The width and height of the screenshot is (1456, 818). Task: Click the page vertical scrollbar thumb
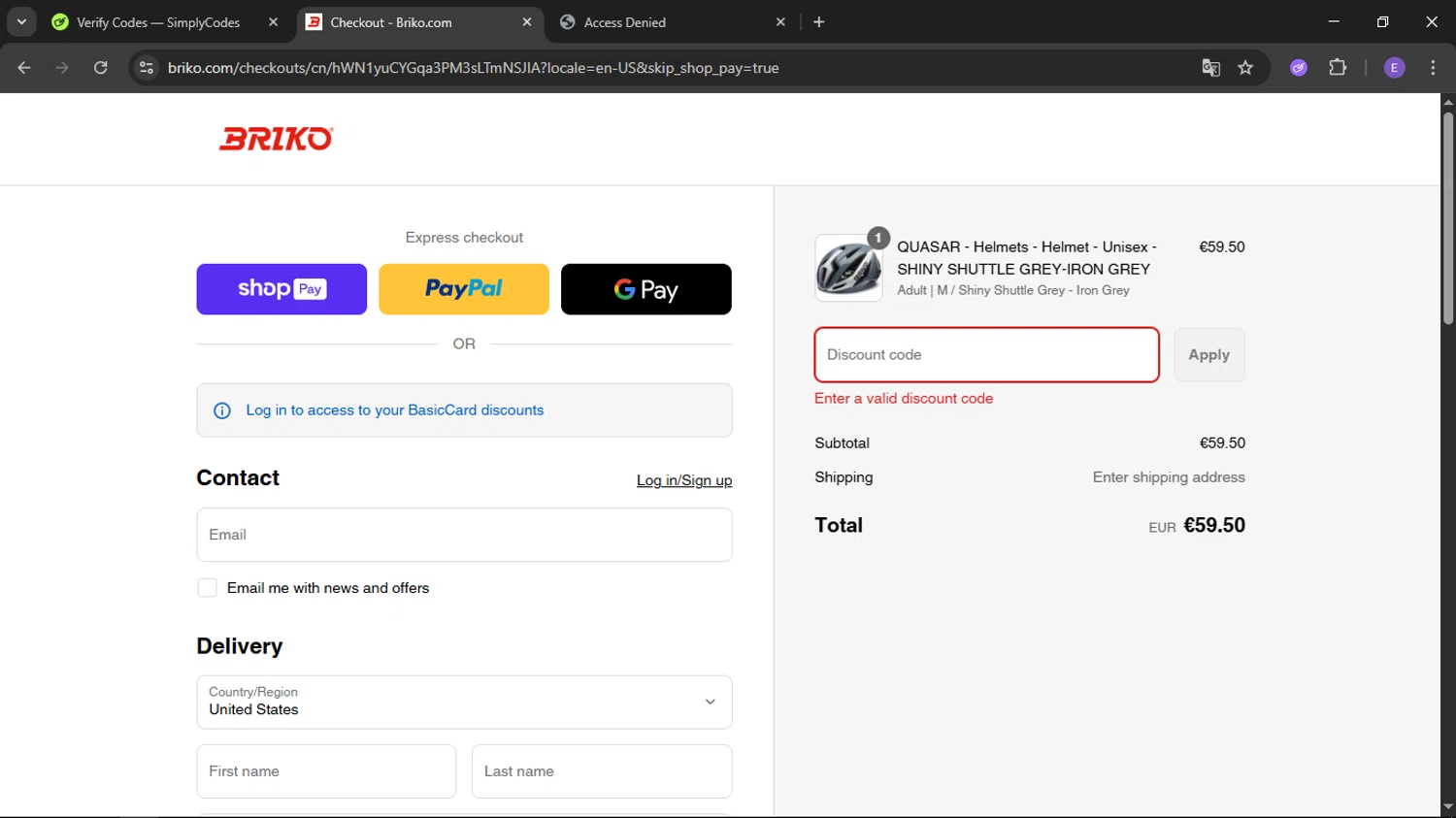[1448, 218]
